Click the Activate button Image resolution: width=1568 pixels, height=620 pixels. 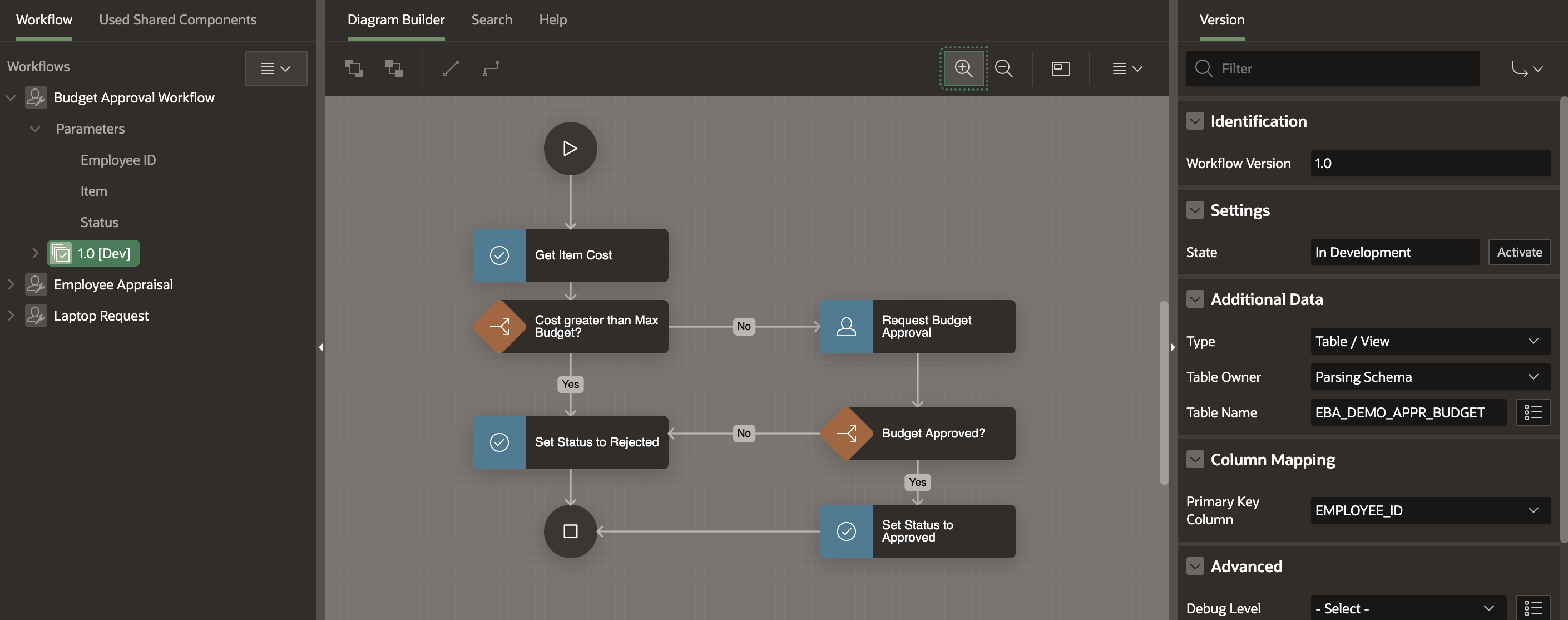[1518, 252]
